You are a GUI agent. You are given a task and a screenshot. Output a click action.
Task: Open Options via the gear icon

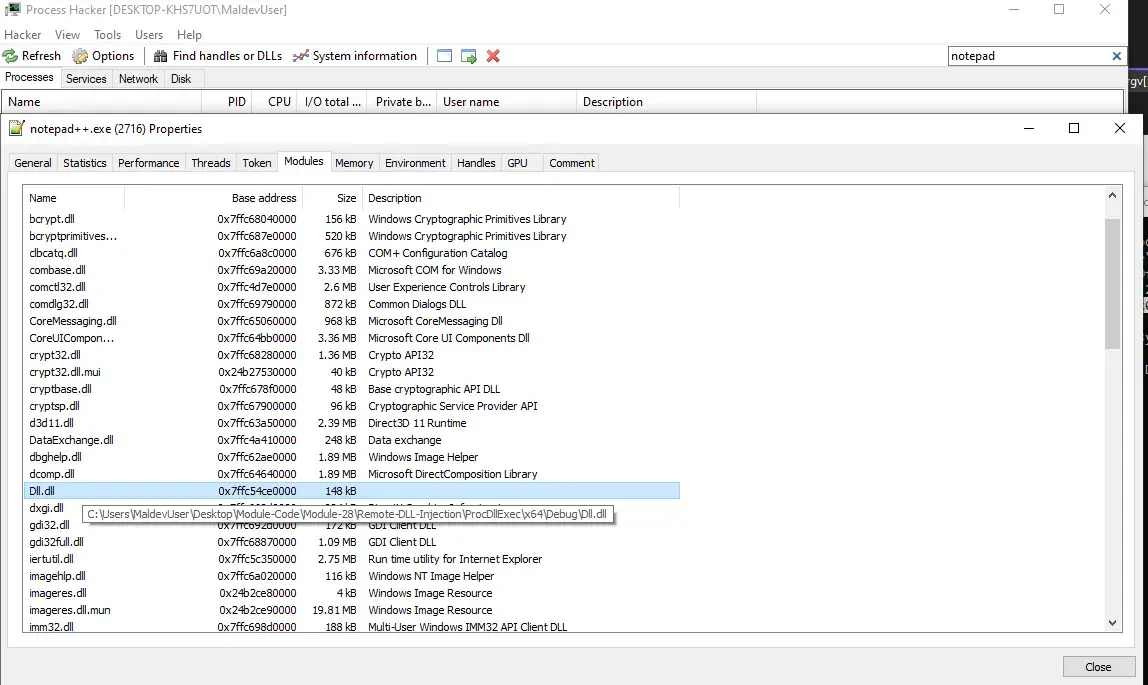pos(80,56)
